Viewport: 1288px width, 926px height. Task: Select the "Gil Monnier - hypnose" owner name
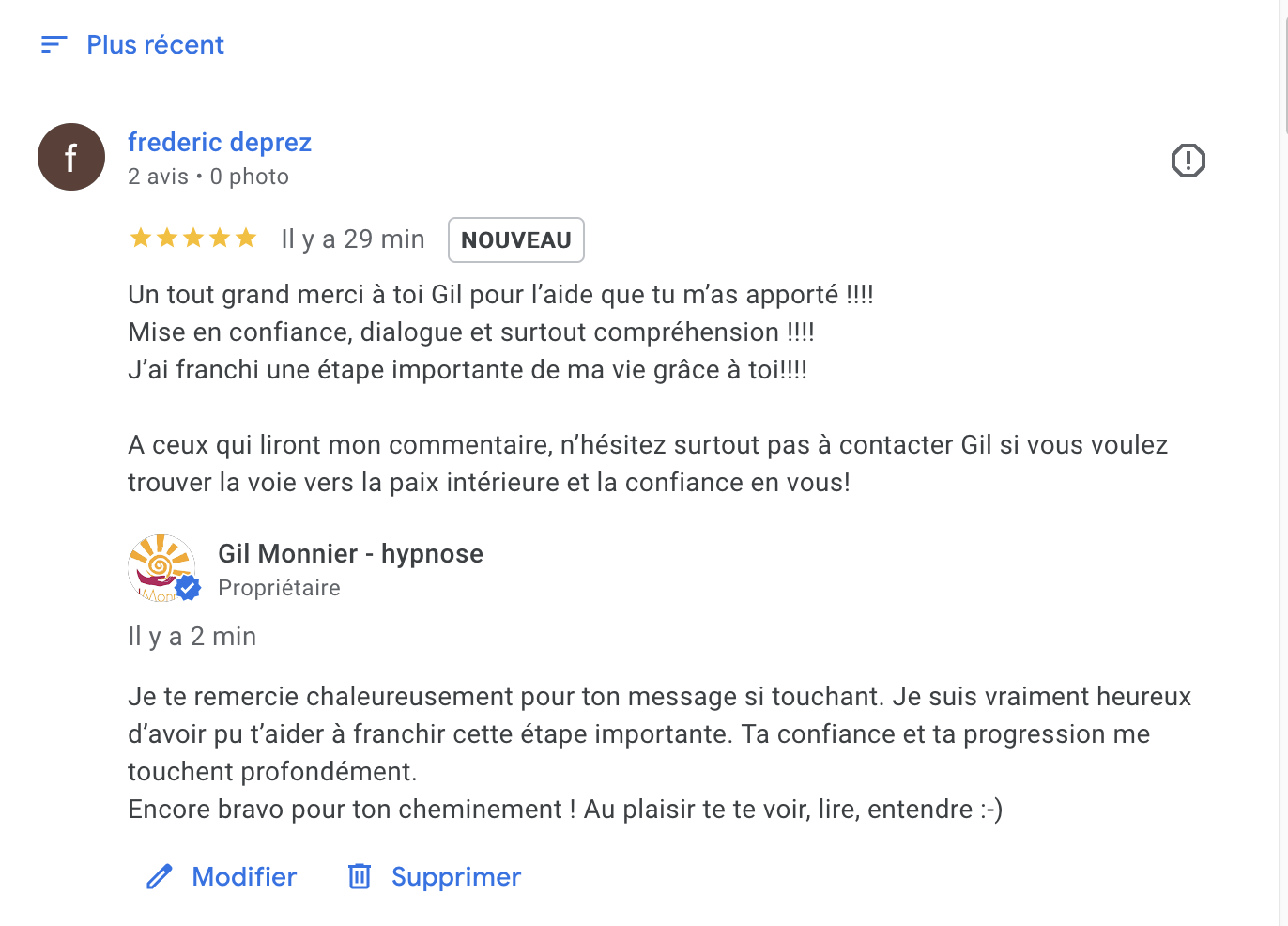tap(350, 554)
